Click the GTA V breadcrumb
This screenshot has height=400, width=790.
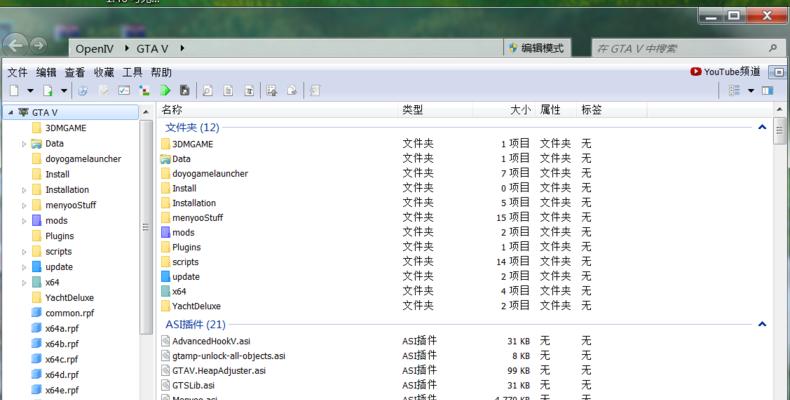click(152, 49)
